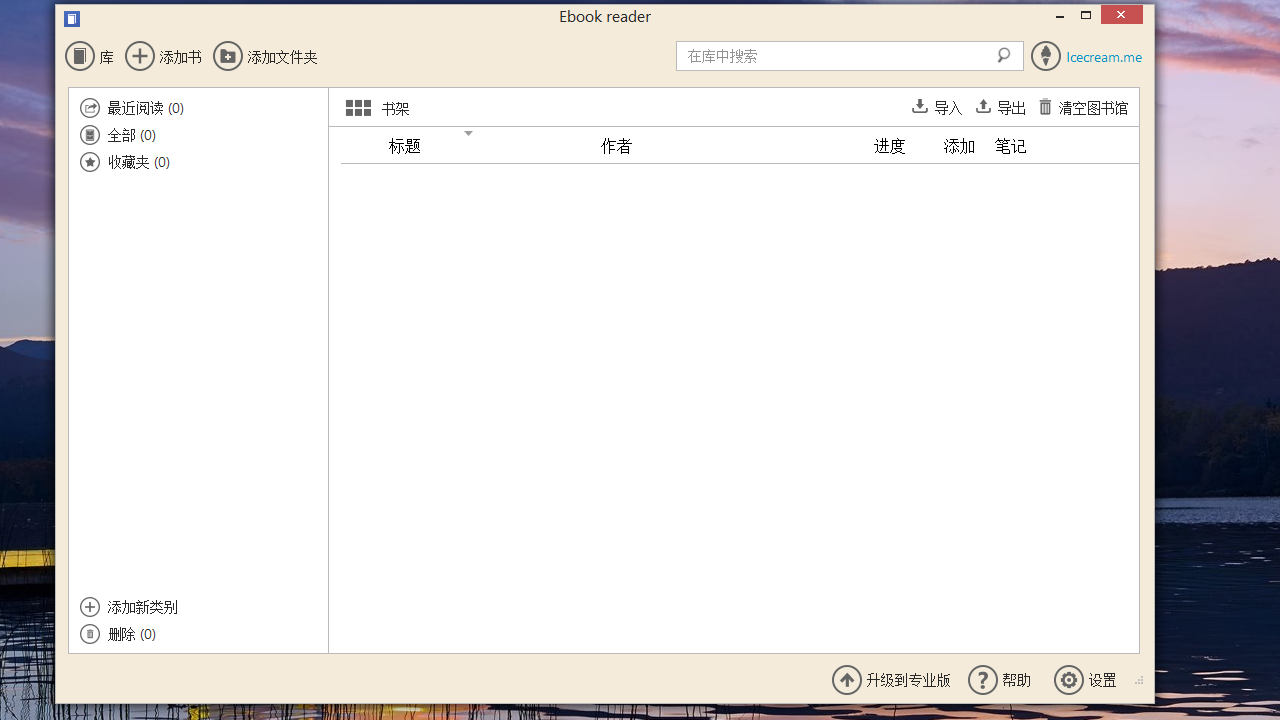Toggle the 标题 column sort arrow
Image resolution: width=1280 pixels, height=720 pixels.
pyautogui.click(x=468, y=132)
